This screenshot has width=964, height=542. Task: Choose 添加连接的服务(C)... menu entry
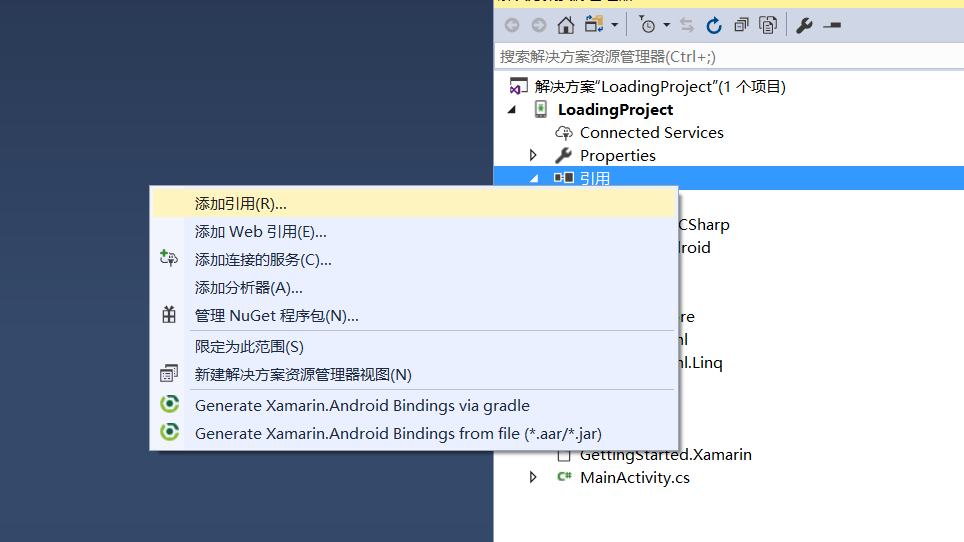coord(414,260)
